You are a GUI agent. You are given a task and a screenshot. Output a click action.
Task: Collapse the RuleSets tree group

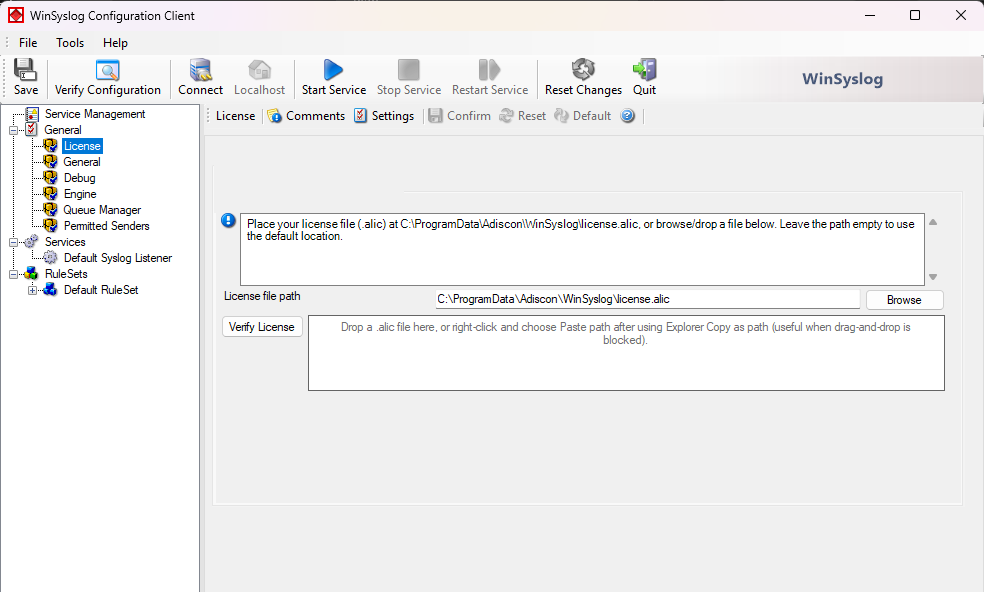click(13, 274)
